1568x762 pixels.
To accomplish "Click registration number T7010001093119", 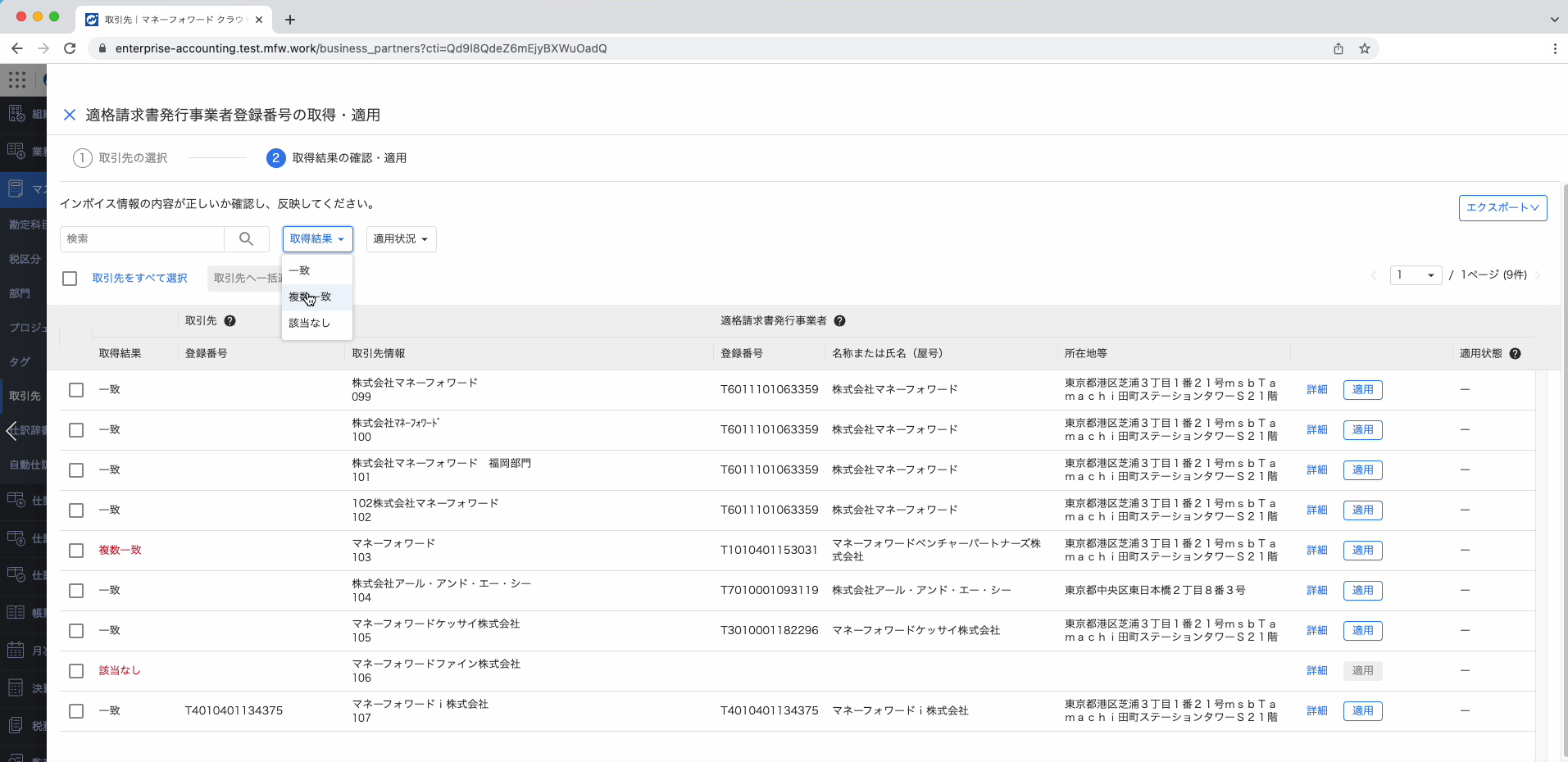I will (x=769, y=591).
